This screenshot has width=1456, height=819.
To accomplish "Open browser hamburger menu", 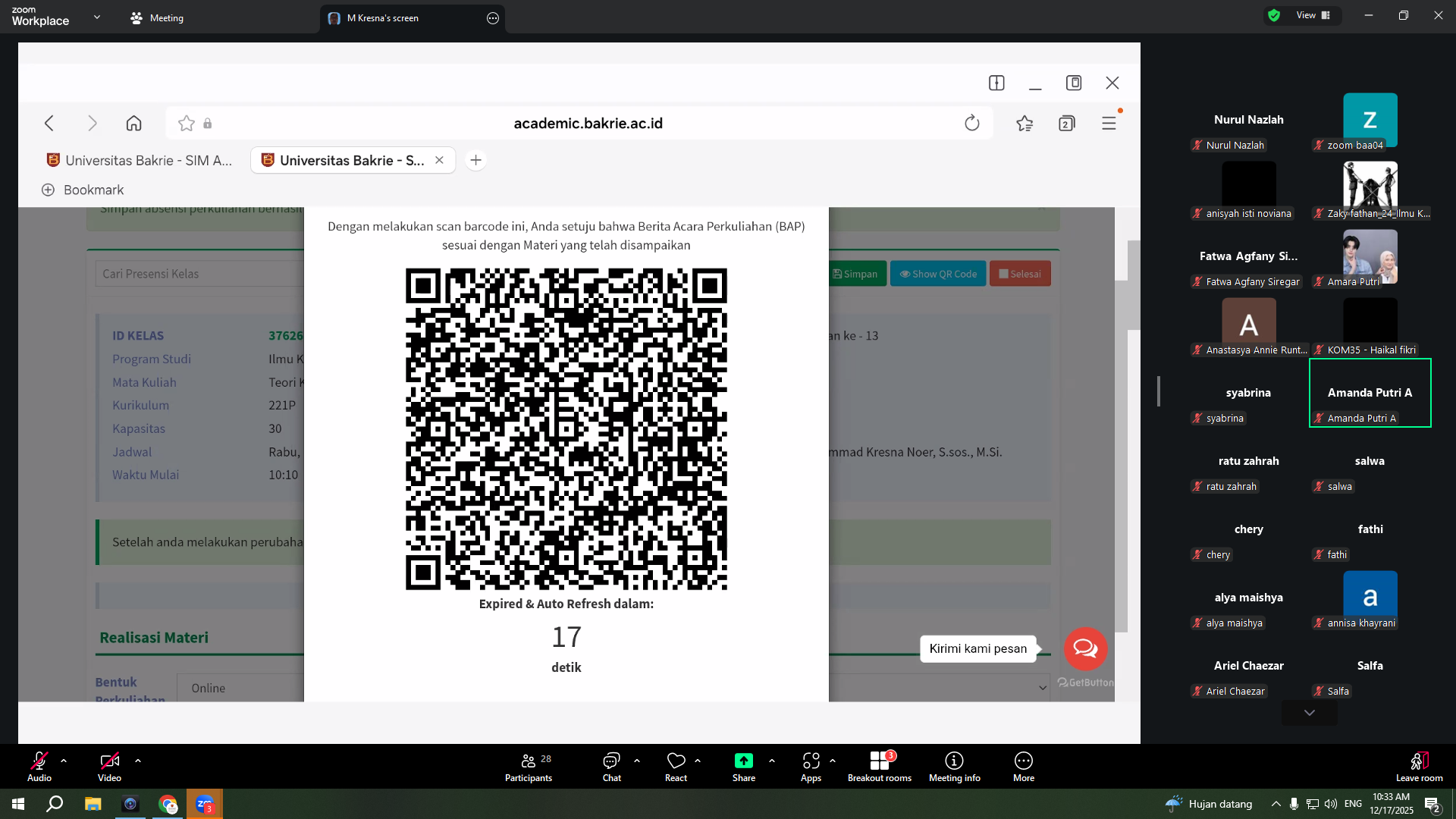I will click(1109, 123).
